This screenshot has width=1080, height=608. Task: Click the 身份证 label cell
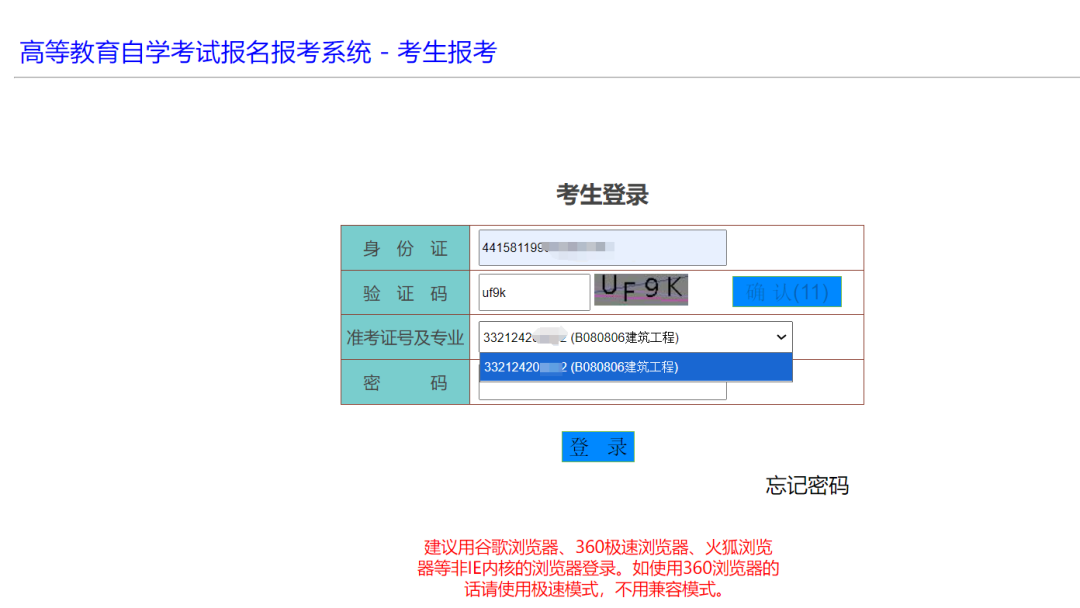[x=405, y=249]
